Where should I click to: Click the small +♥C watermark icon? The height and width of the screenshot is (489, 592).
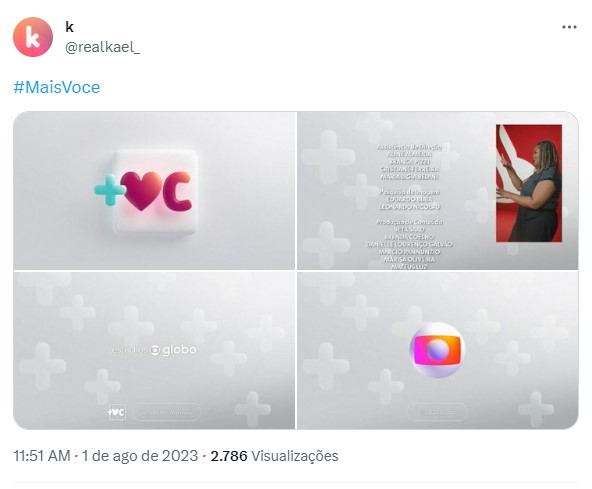(x=116, y=412)
